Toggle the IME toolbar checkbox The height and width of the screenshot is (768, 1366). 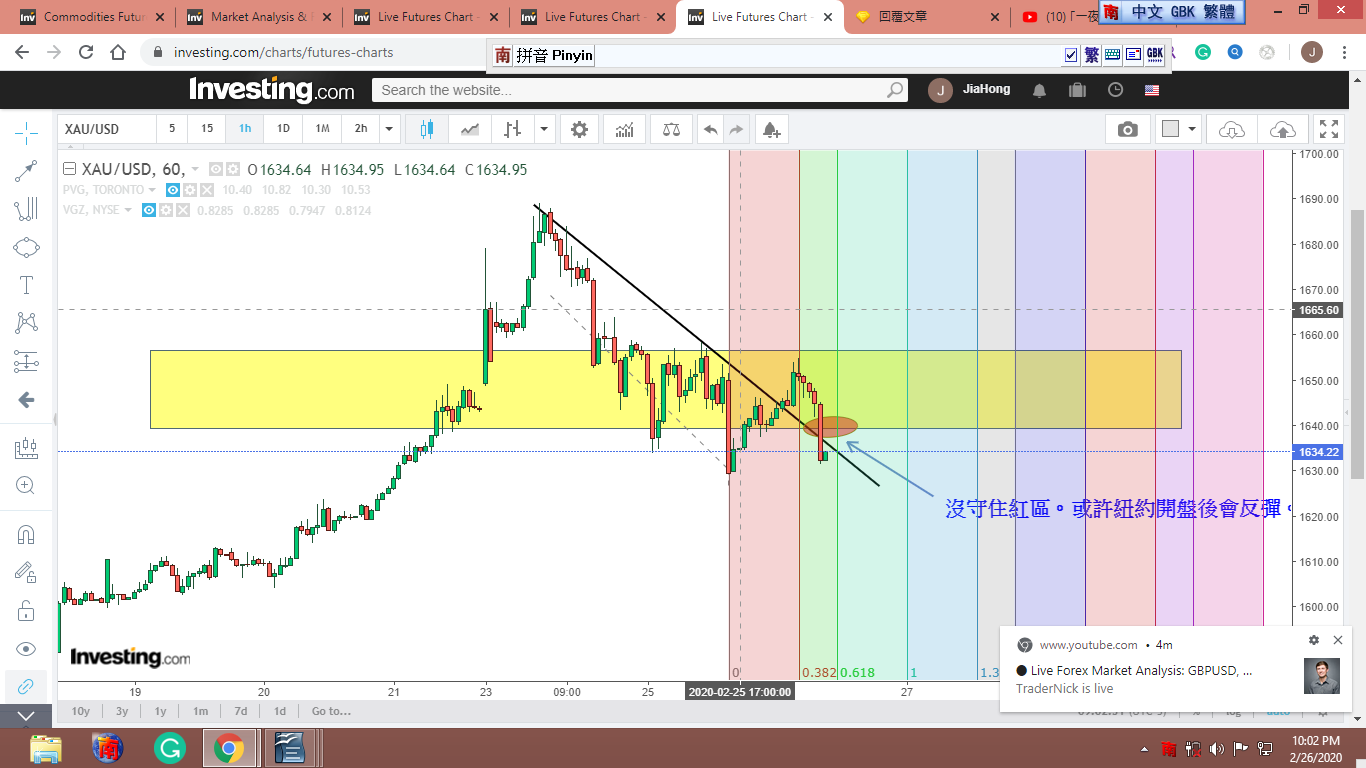(x=1071, y=55)
